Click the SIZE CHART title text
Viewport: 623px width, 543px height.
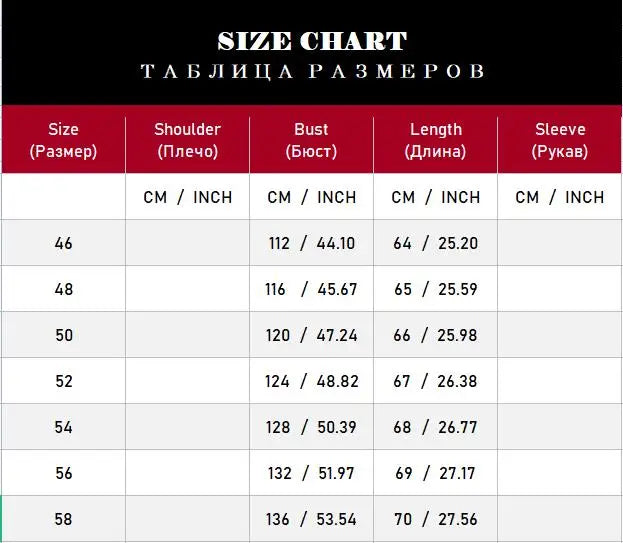point(312,42)
